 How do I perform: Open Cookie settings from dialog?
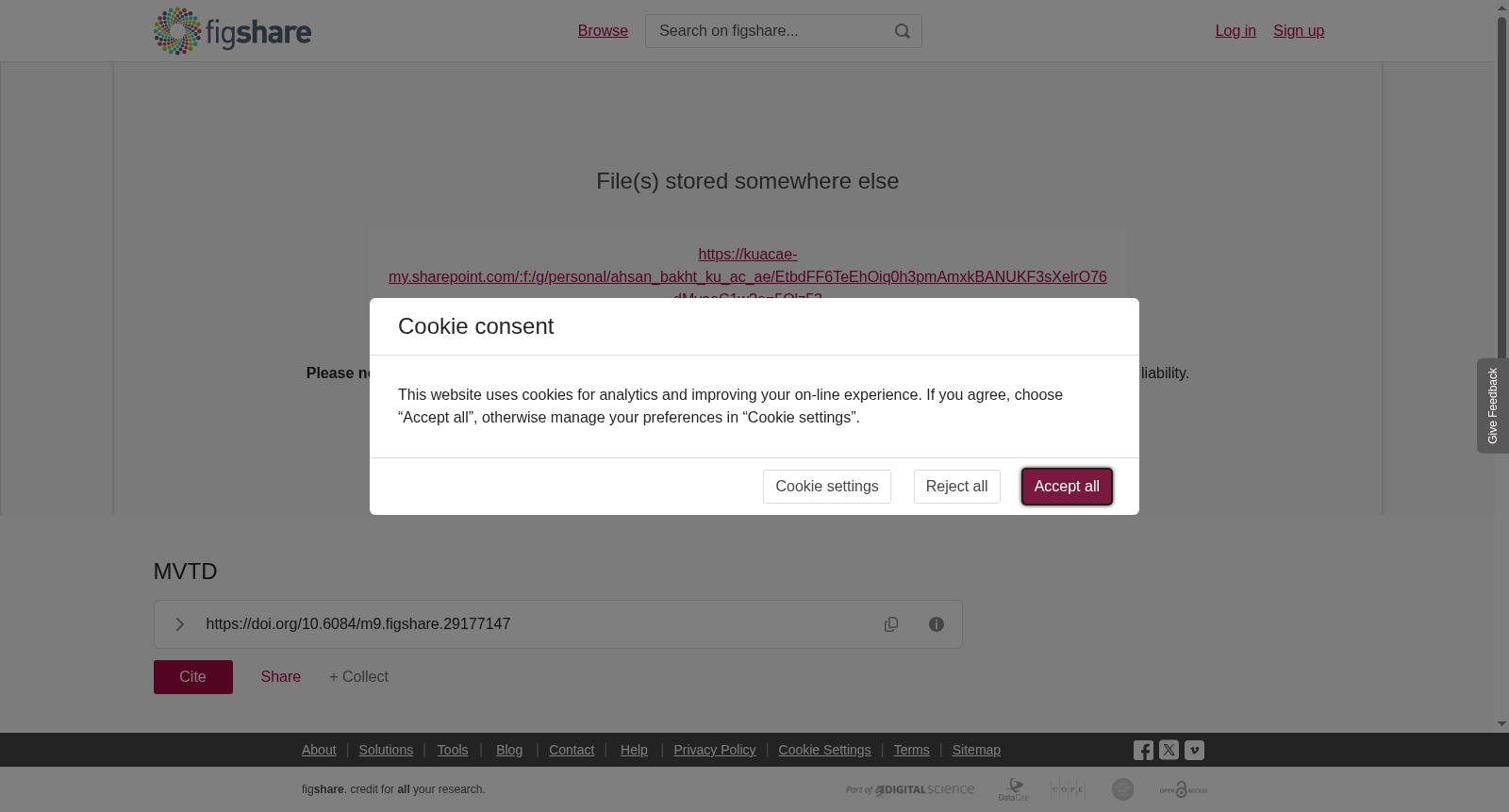coord(827,487)
